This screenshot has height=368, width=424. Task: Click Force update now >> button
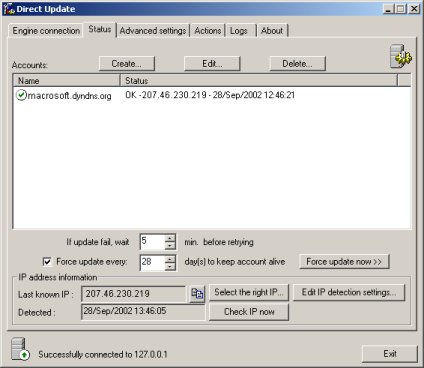tap(344, 262)
